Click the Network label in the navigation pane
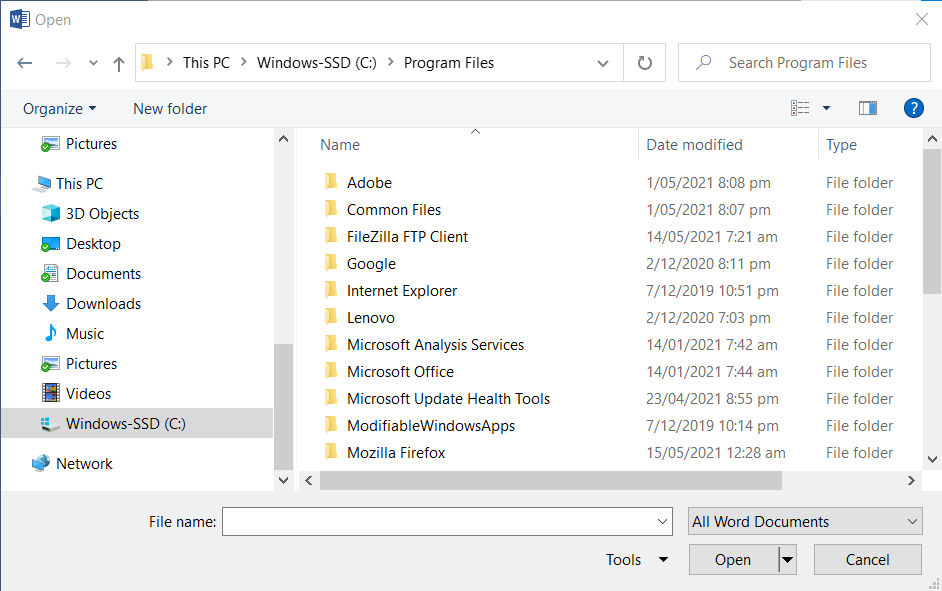This screenshot has width=942, height=591. tap(84, 464)
